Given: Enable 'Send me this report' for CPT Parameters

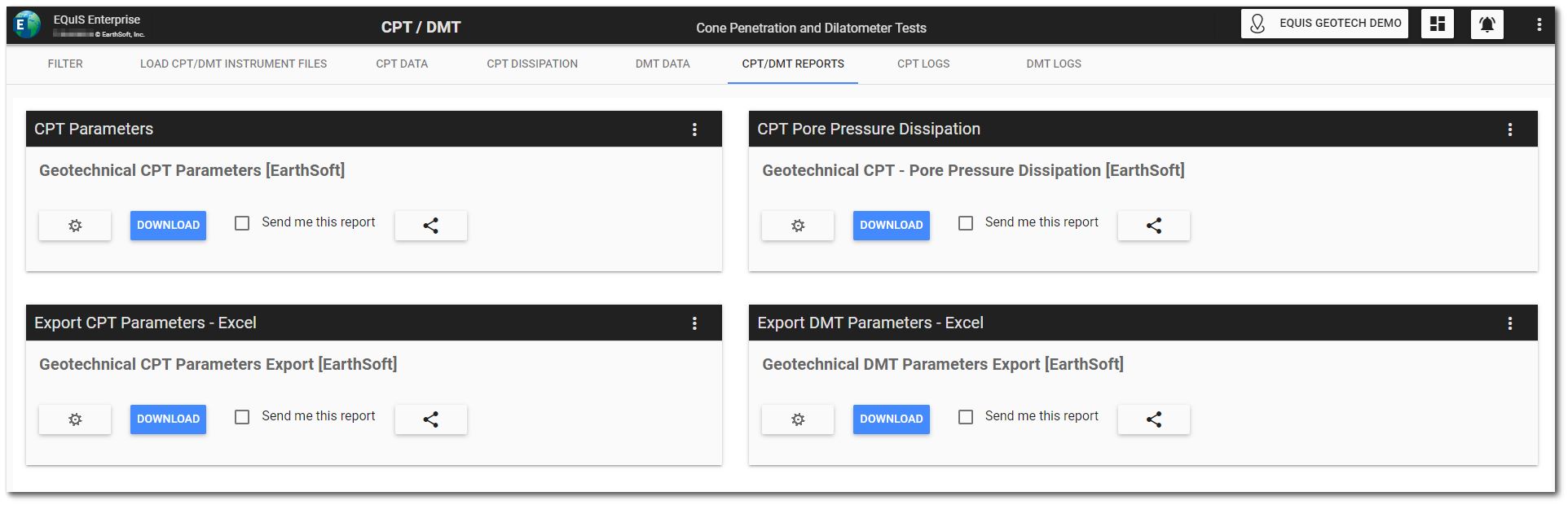Looking at the screenshot, I should pyautogui.click(x=242, y=223).
